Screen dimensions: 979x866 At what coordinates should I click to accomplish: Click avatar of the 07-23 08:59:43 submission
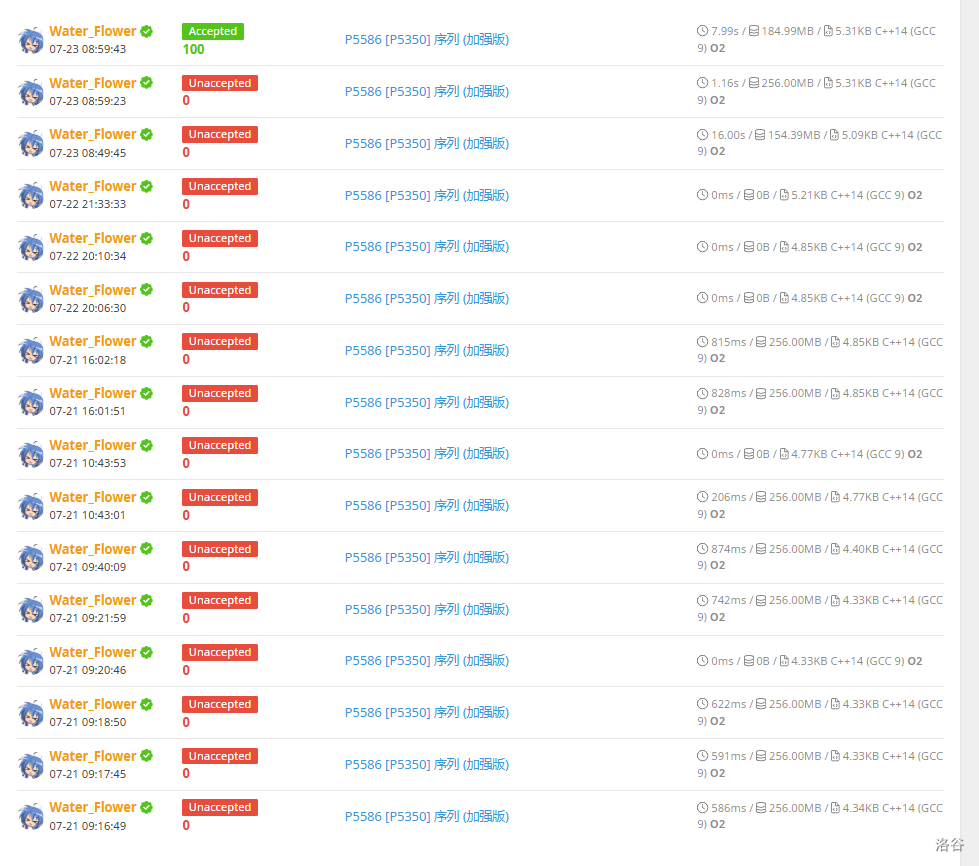[x=31, y=40]
